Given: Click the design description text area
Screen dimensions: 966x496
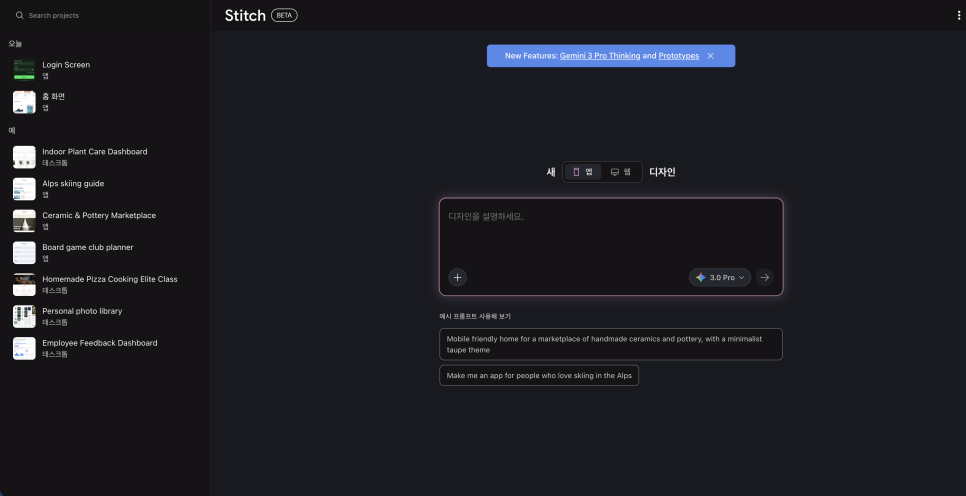Looking at the screenshot, I should [611, 234].
